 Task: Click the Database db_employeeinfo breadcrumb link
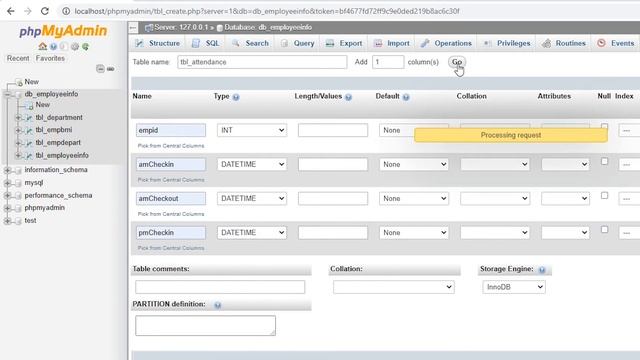pyautogui.click(x=268, y=27)
